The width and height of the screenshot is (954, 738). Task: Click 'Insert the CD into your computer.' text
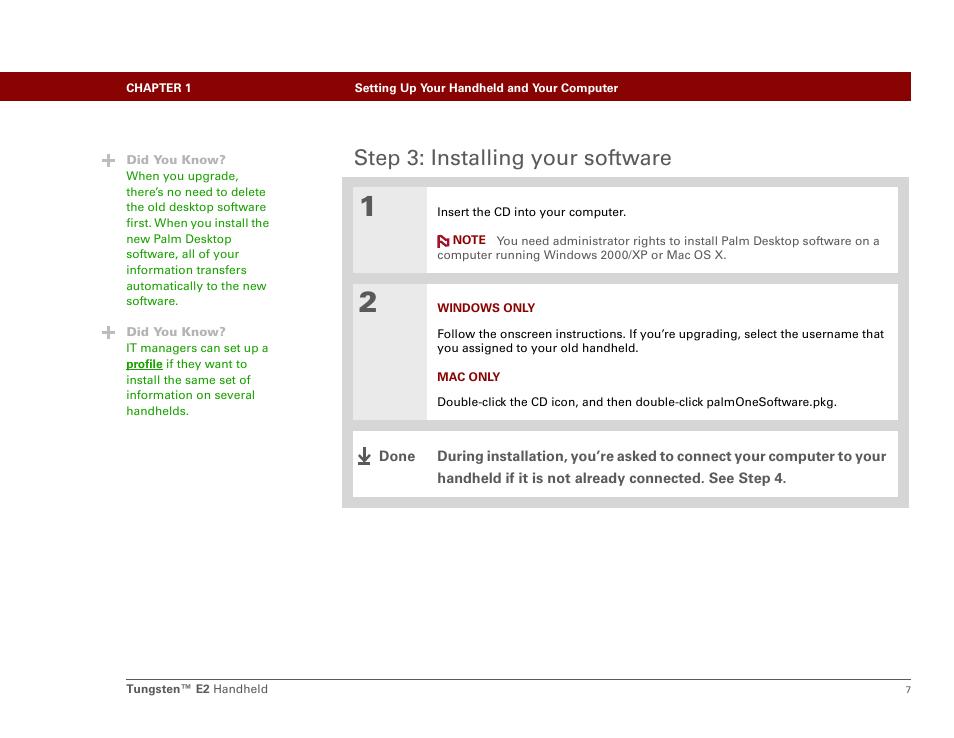[531, 212]
